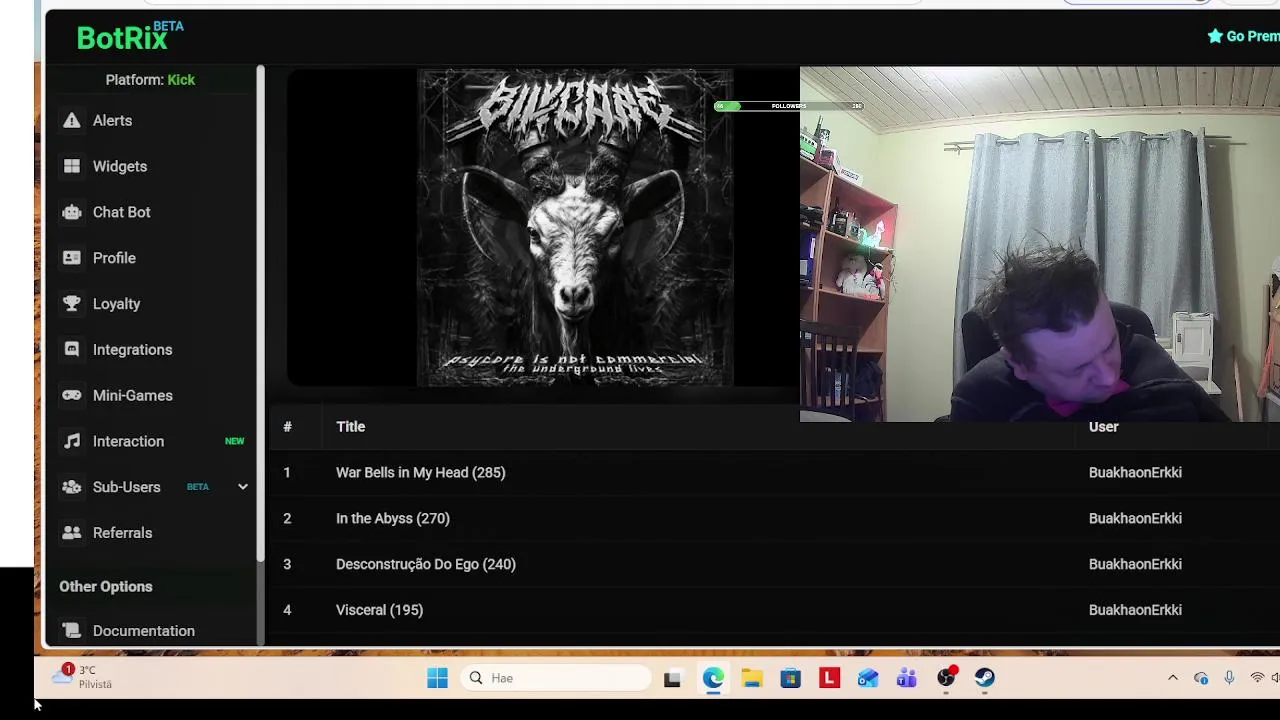Viewport: 1280px width, 720px height.
Task: Open Steam from taskbar
Action: tap(985, 678)
